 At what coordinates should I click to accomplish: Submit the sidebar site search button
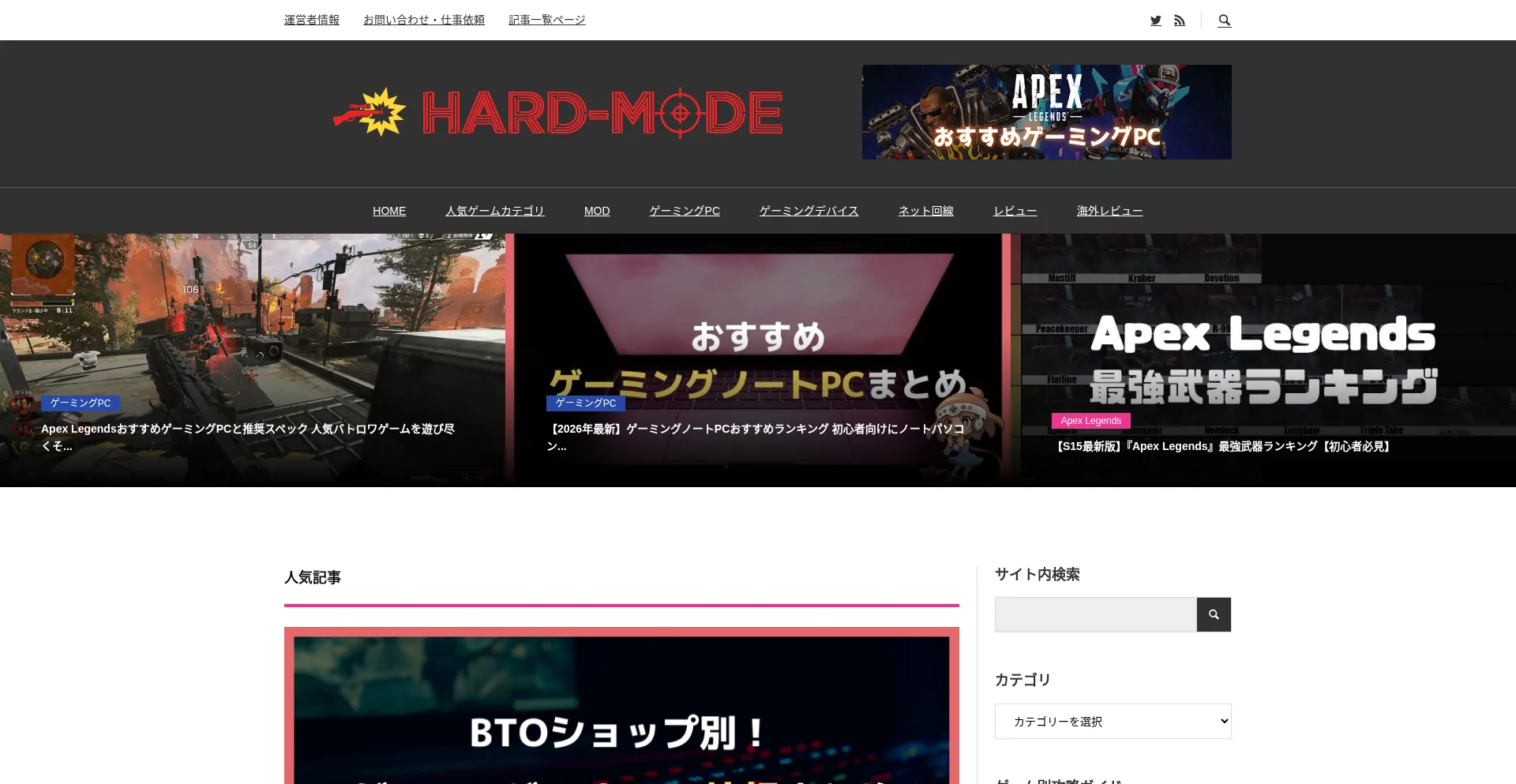pos(1214,614)
